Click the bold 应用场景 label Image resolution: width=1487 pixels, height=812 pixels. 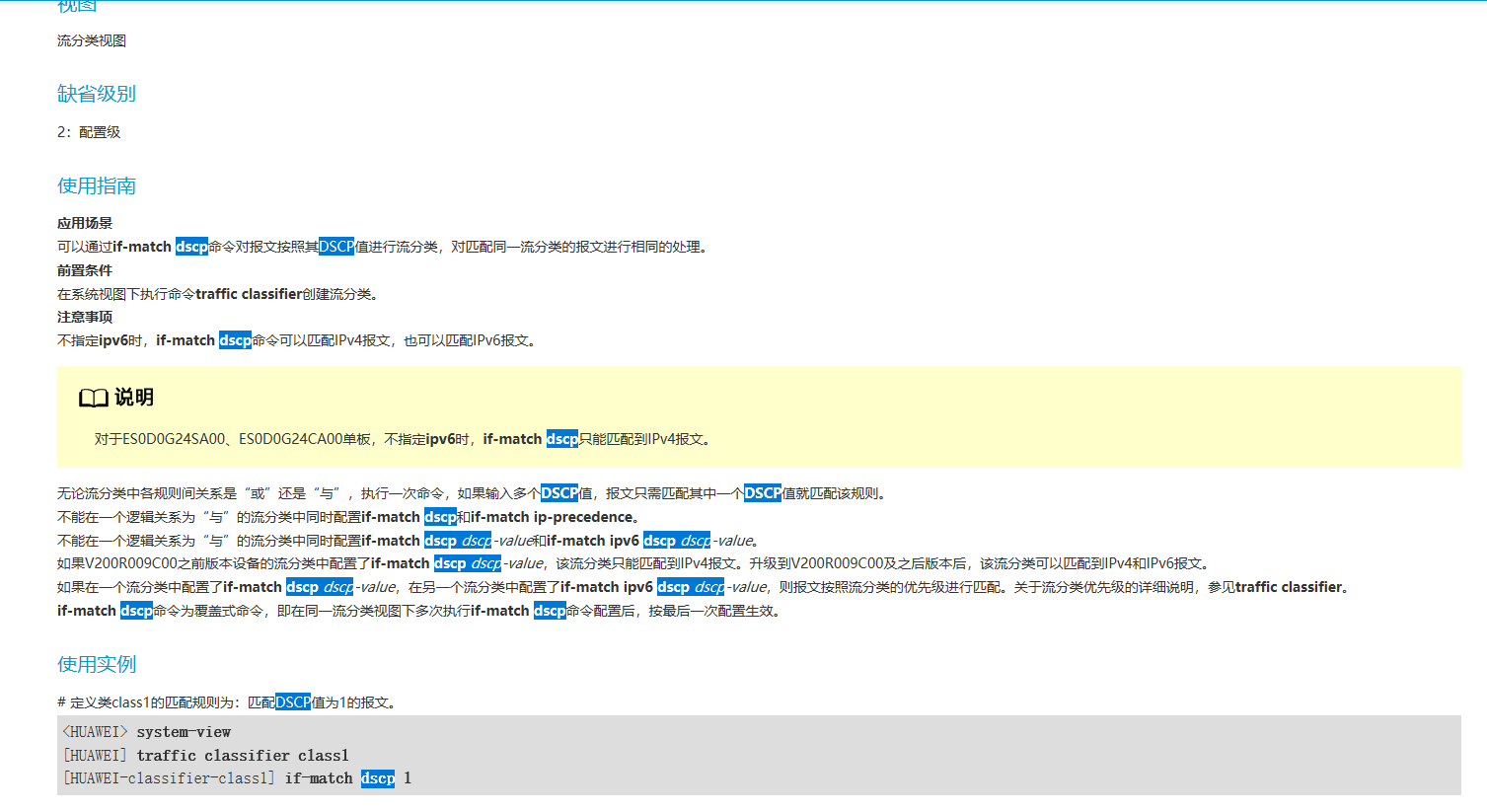[85, 223]
